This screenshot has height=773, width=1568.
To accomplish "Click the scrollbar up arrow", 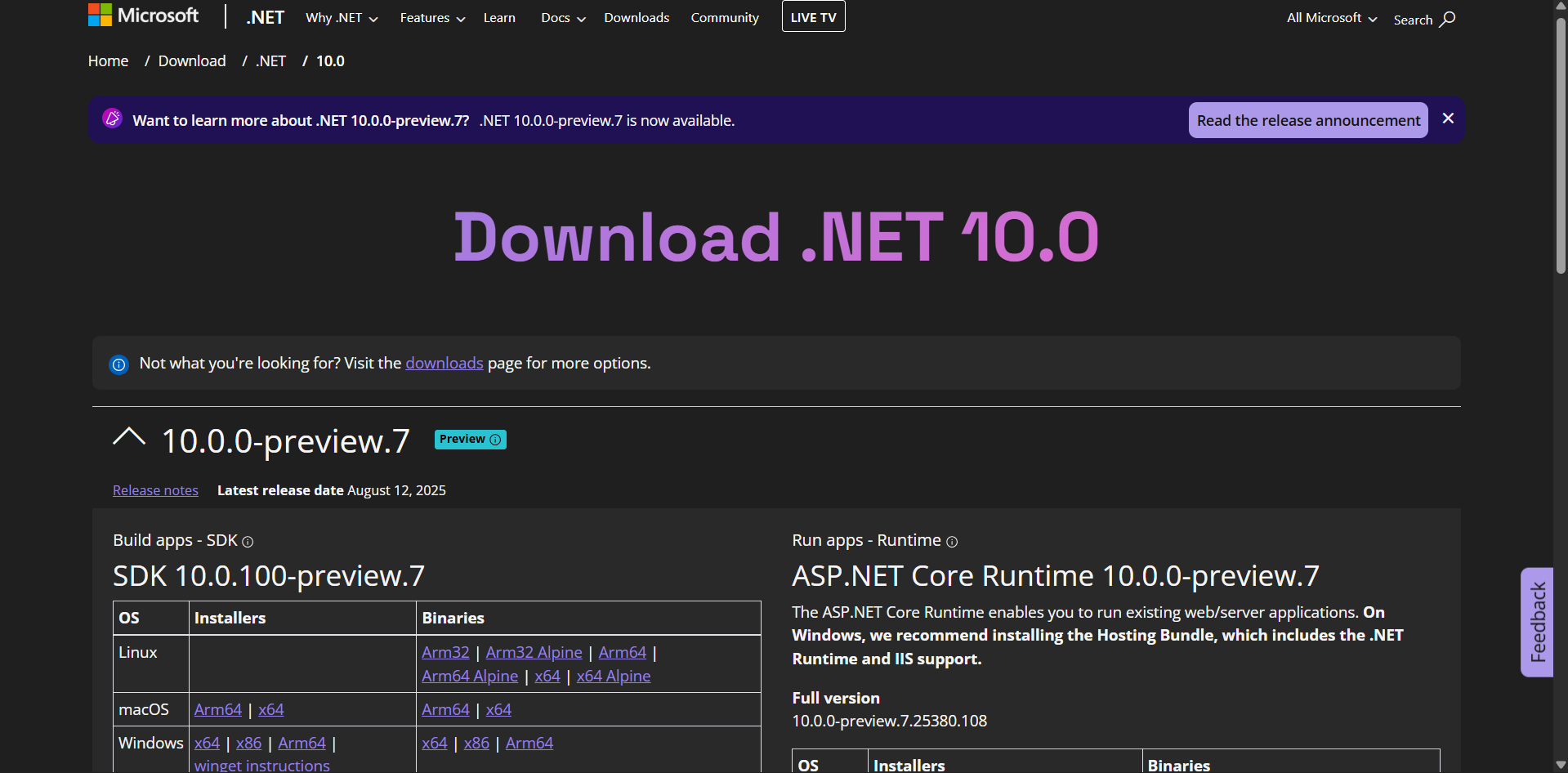I will 1561,6.
